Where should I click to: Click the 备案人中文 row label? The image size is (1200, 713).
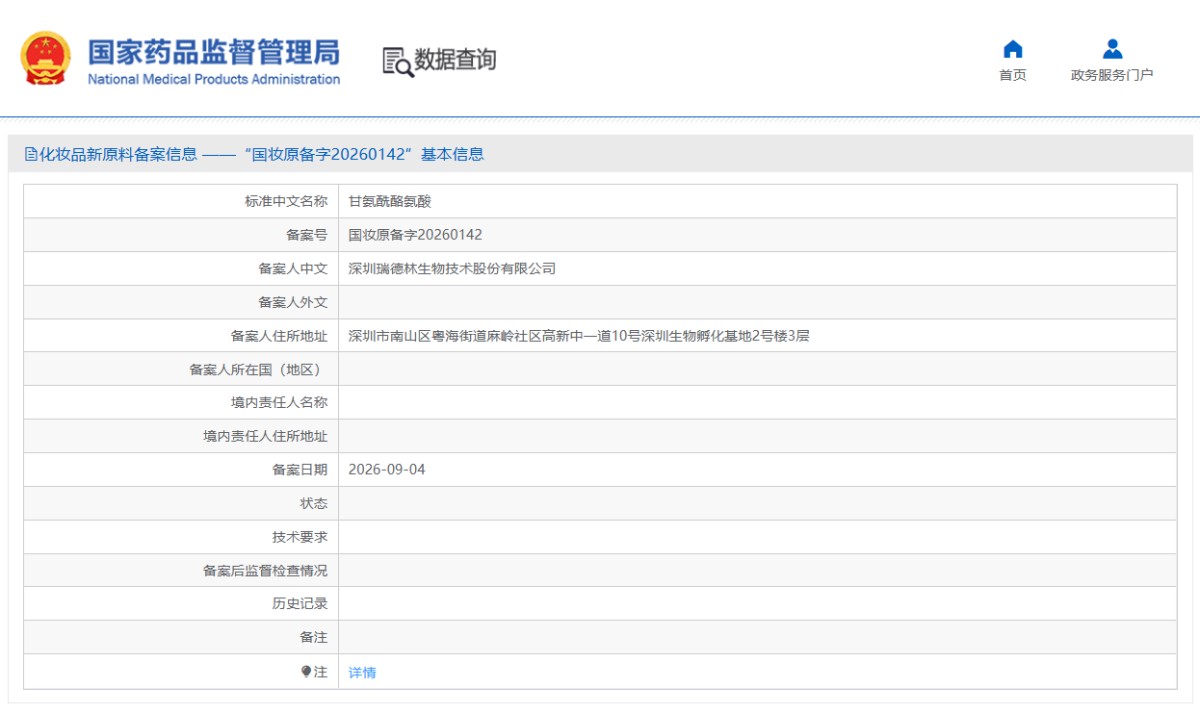tap(293, 268)
